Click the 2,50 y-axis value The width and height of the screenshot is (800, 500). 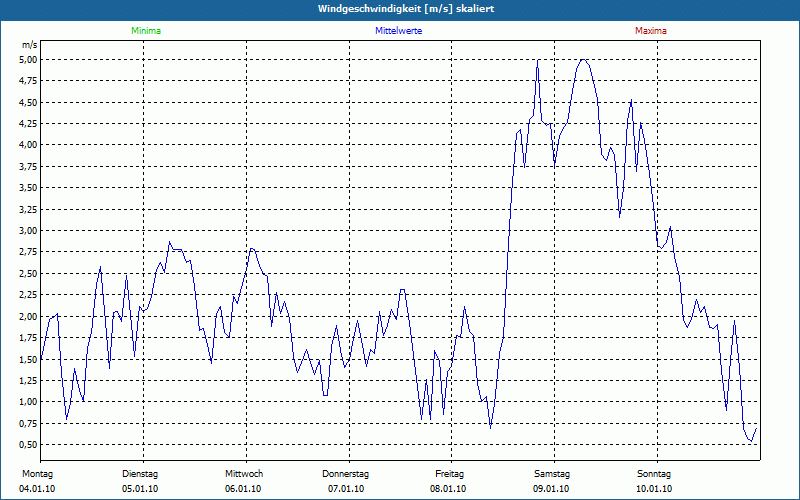point(29,273)
